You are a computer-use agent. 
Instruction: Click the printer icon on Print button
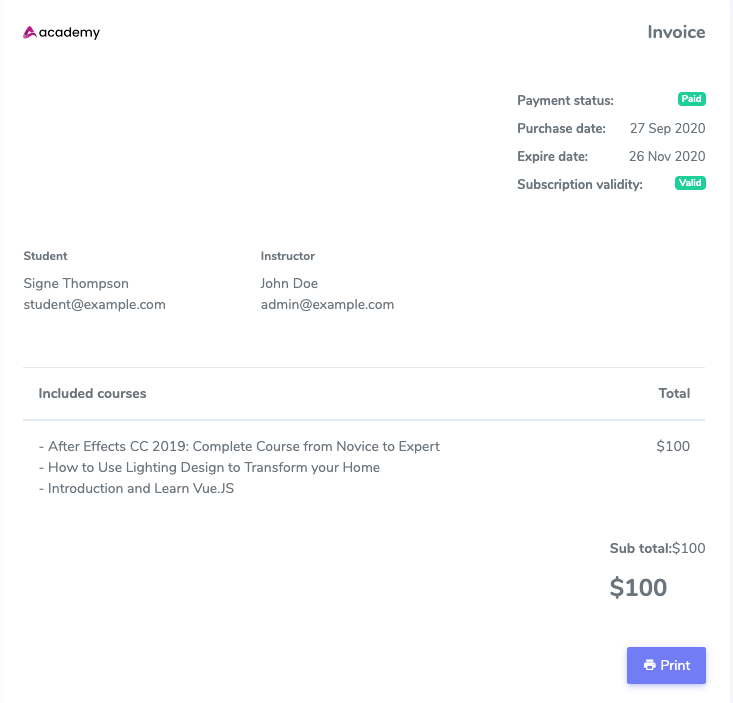(x=649, y=666)
